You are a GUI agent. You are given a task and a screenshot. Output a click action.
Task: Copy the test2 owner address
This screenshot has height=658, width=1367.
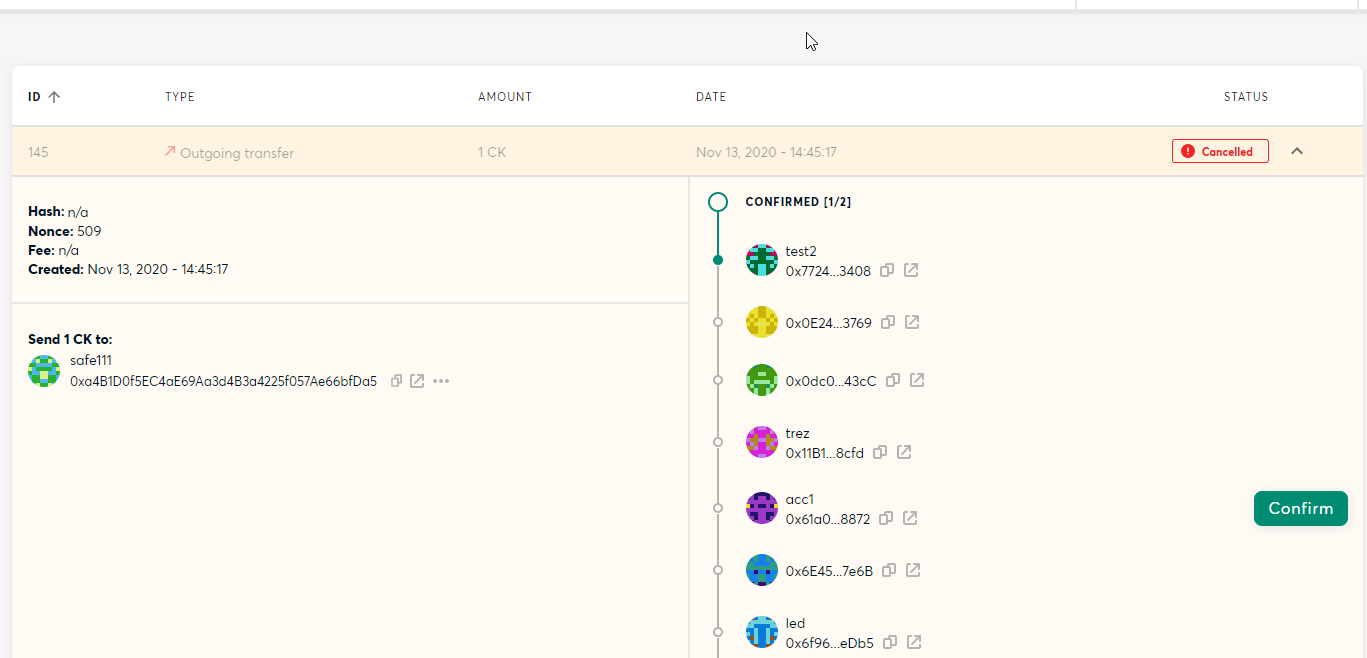[887, 270]
